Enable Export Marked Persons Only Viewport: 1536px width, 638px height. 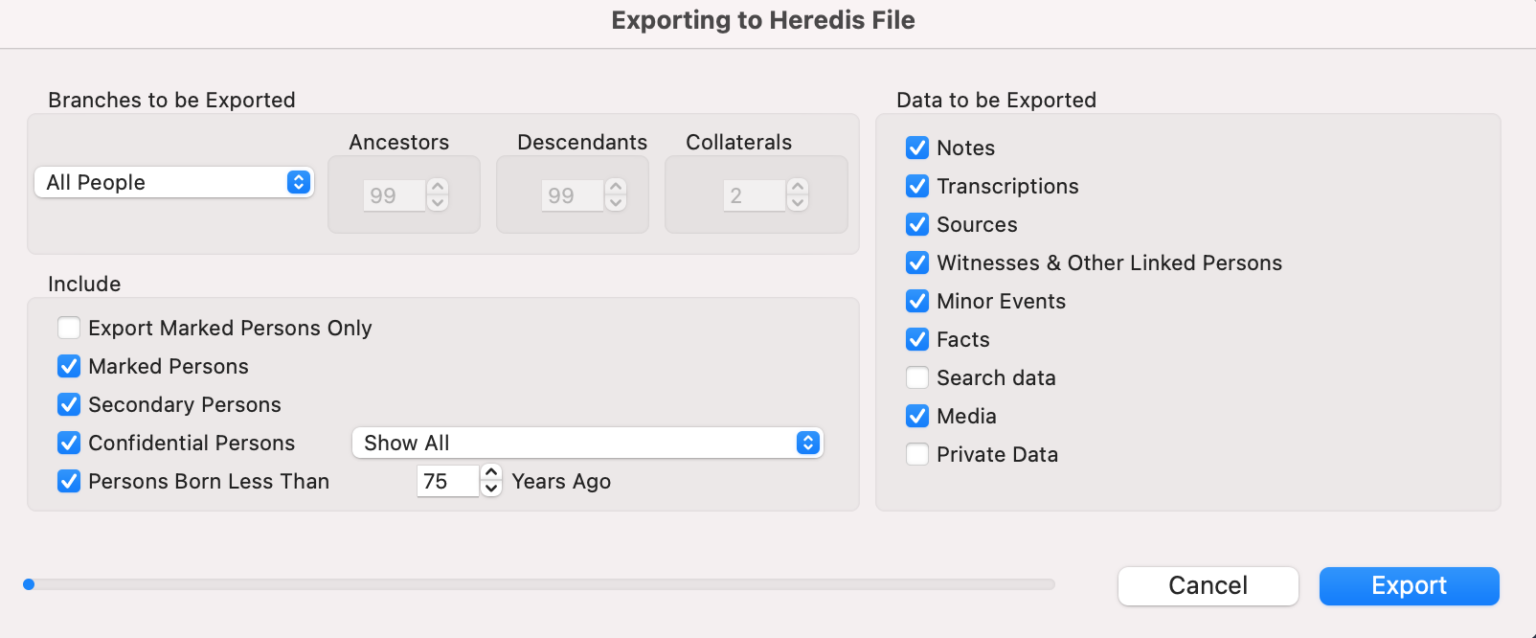pos(68,327)
